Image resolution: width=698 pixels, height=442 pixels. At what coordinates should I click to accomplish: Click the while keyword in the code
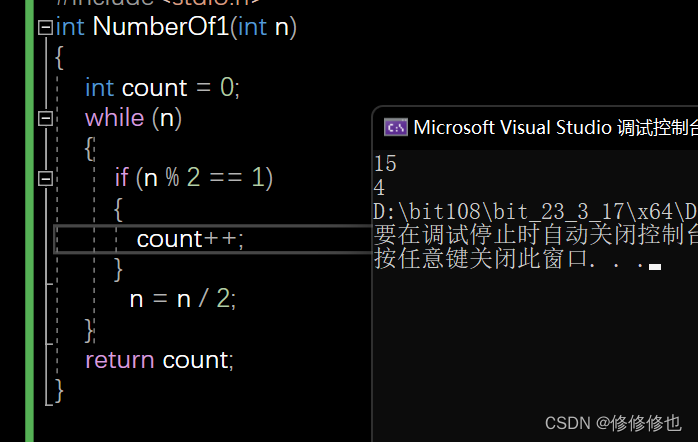(x=114, y=118)
